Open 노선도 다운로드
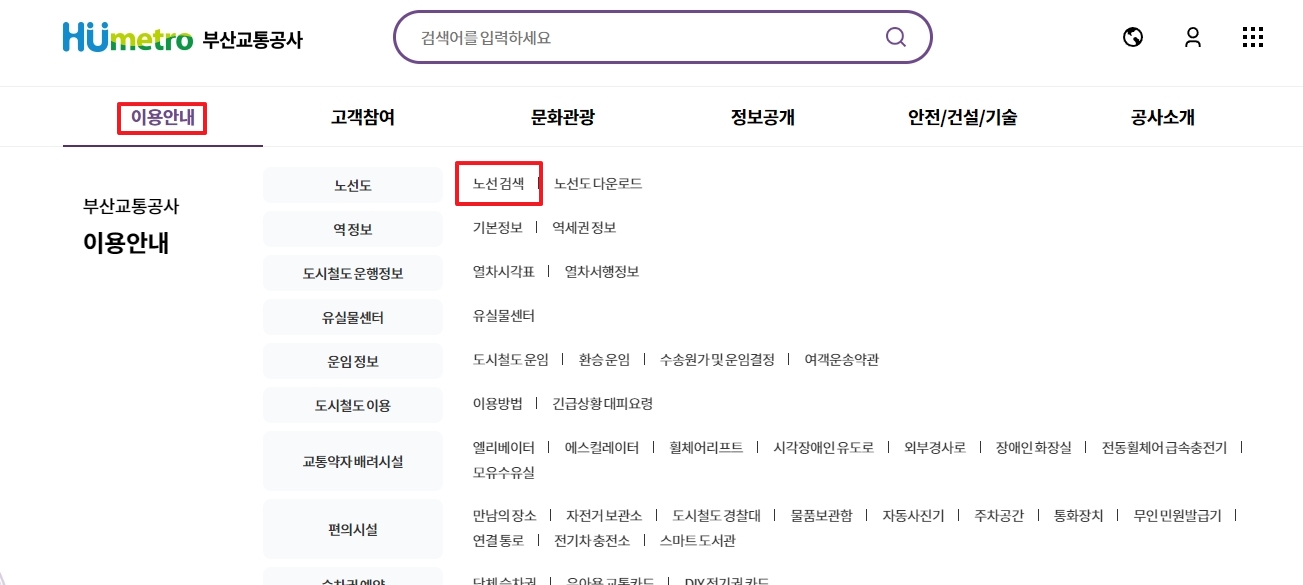This screenshot has height=585, width=1303. (600, 184)
